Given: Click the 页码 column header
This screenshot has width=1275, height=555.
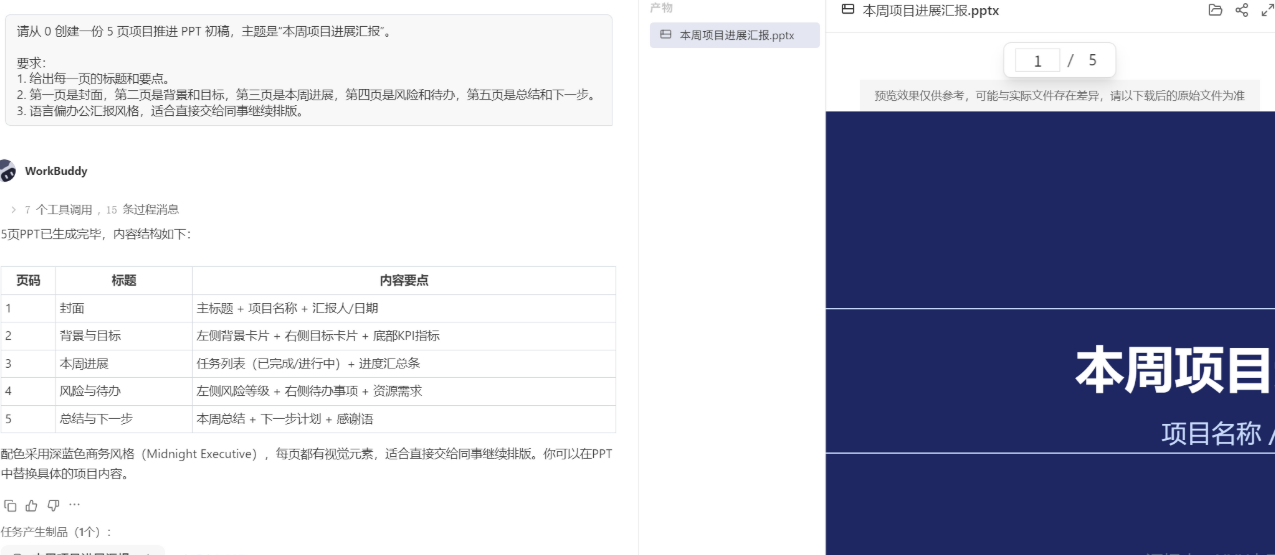Looking at the screenshot, I should [28, 281].
